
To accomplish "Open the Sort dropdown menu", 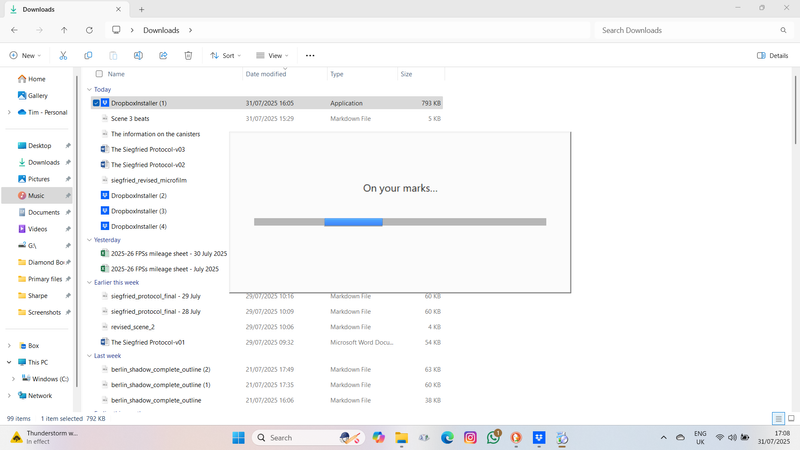I will (x=222, y=56).
